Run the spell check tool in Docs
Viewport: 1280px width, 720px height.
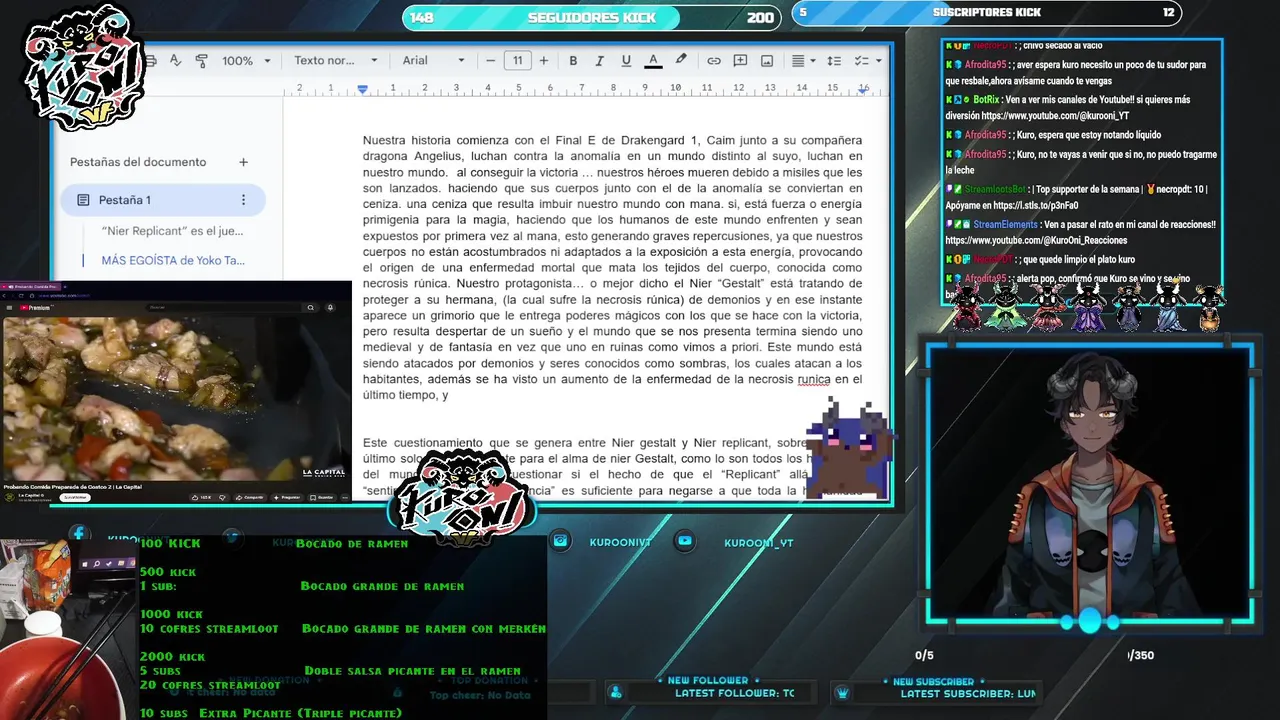(175, 60)
